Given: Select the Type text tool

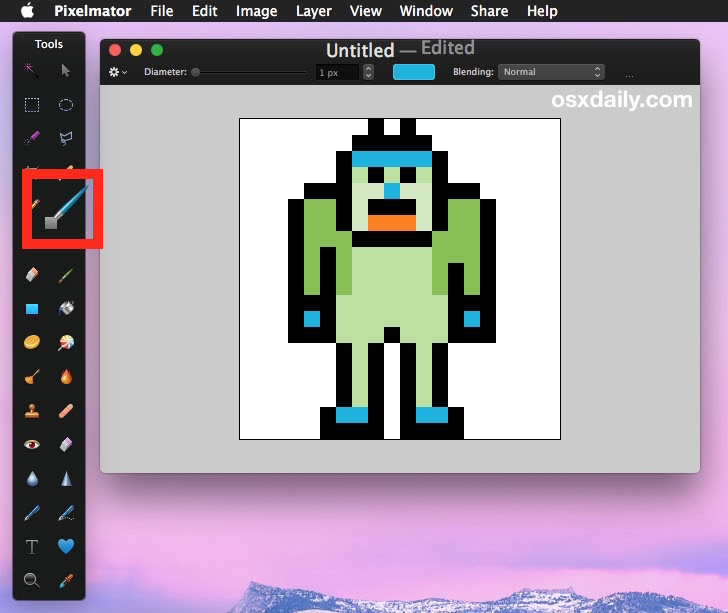Looking at the screenshot, I should [x=32, y=547].
